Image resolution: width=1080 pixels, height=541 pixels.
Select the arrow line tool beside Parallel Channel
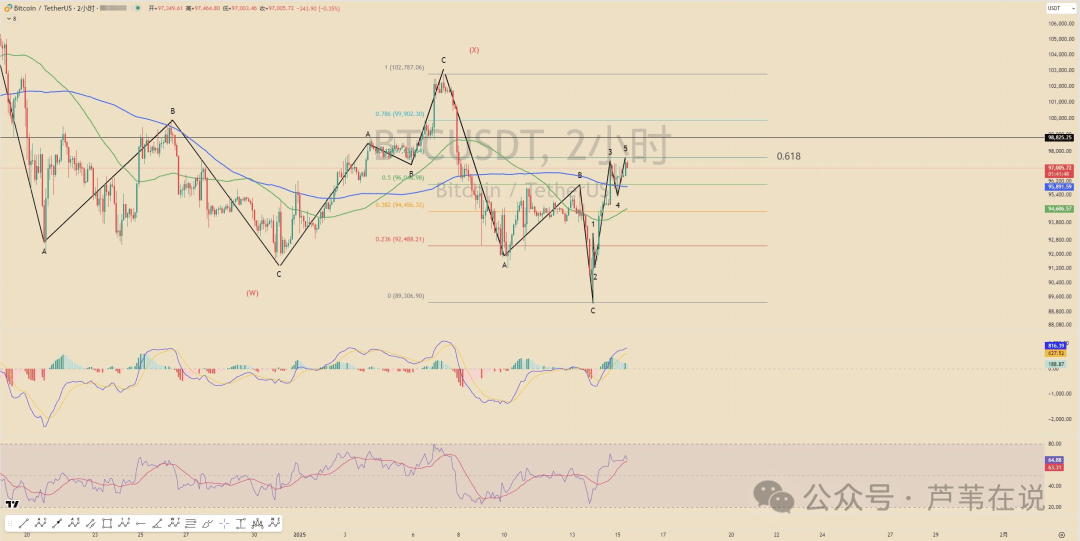tap(56, 523)
